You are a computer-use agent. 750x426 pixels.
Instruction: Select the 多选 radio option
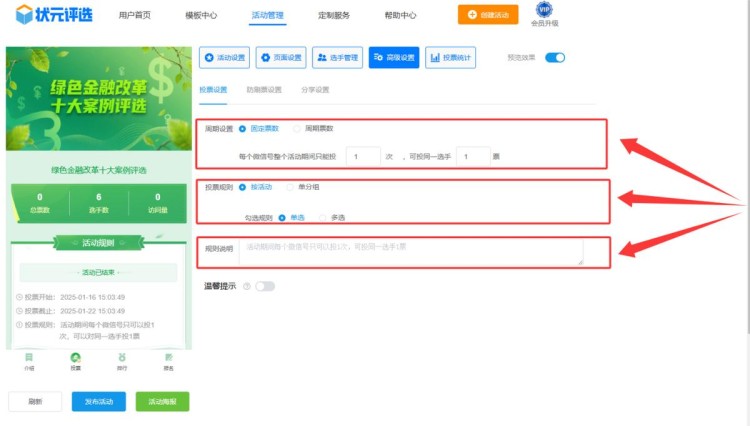point(323,217)
